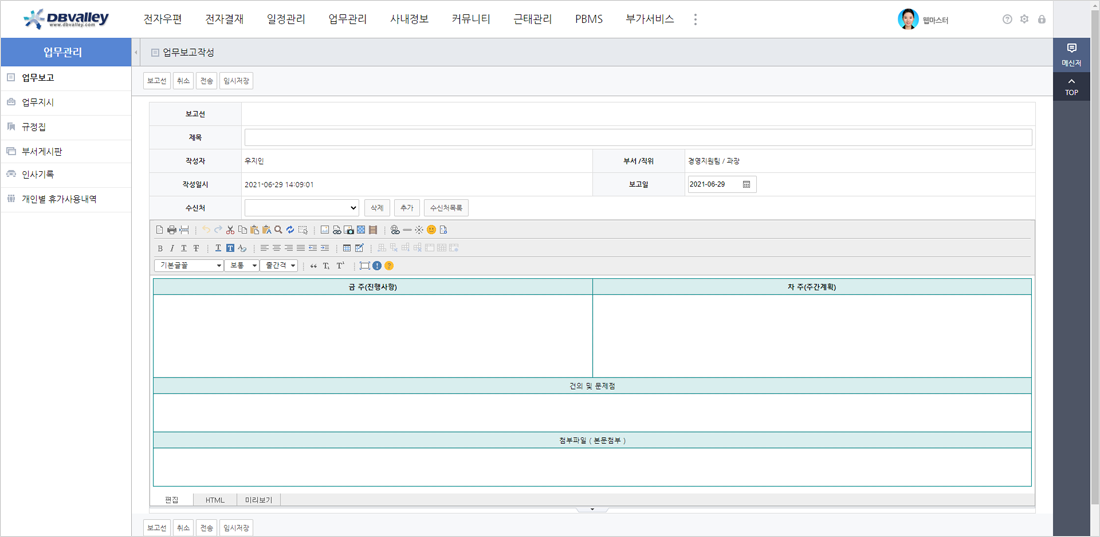Click into the 제목 title input field
This screenshot has height=537, width=1100.
[x=638, y=138]
